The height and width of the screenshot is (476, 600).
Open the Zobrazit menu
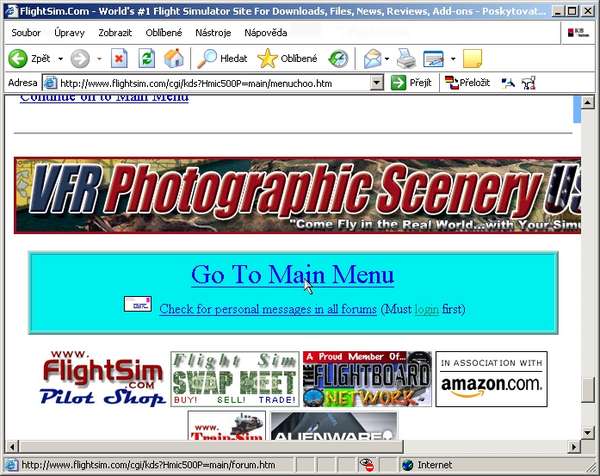click(x=115, y=33)
